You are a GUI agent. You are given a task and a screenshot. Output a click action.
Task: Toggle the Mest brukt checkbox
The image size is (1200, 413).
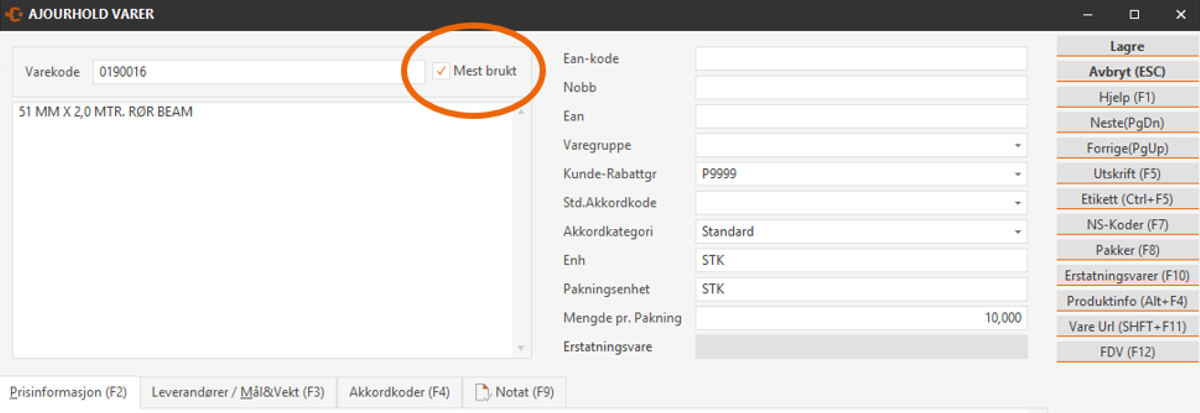point(441,72)
